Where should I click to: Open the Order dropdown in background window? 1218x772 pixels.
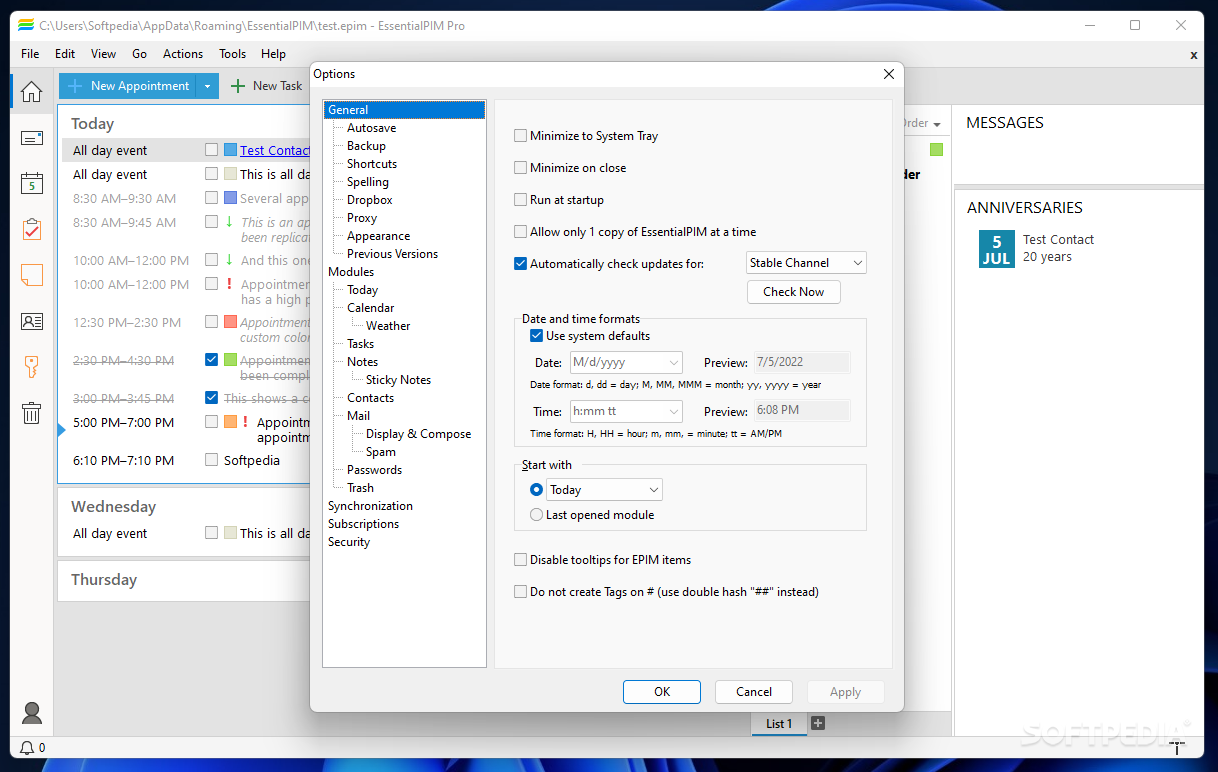[x=921, y=124]
